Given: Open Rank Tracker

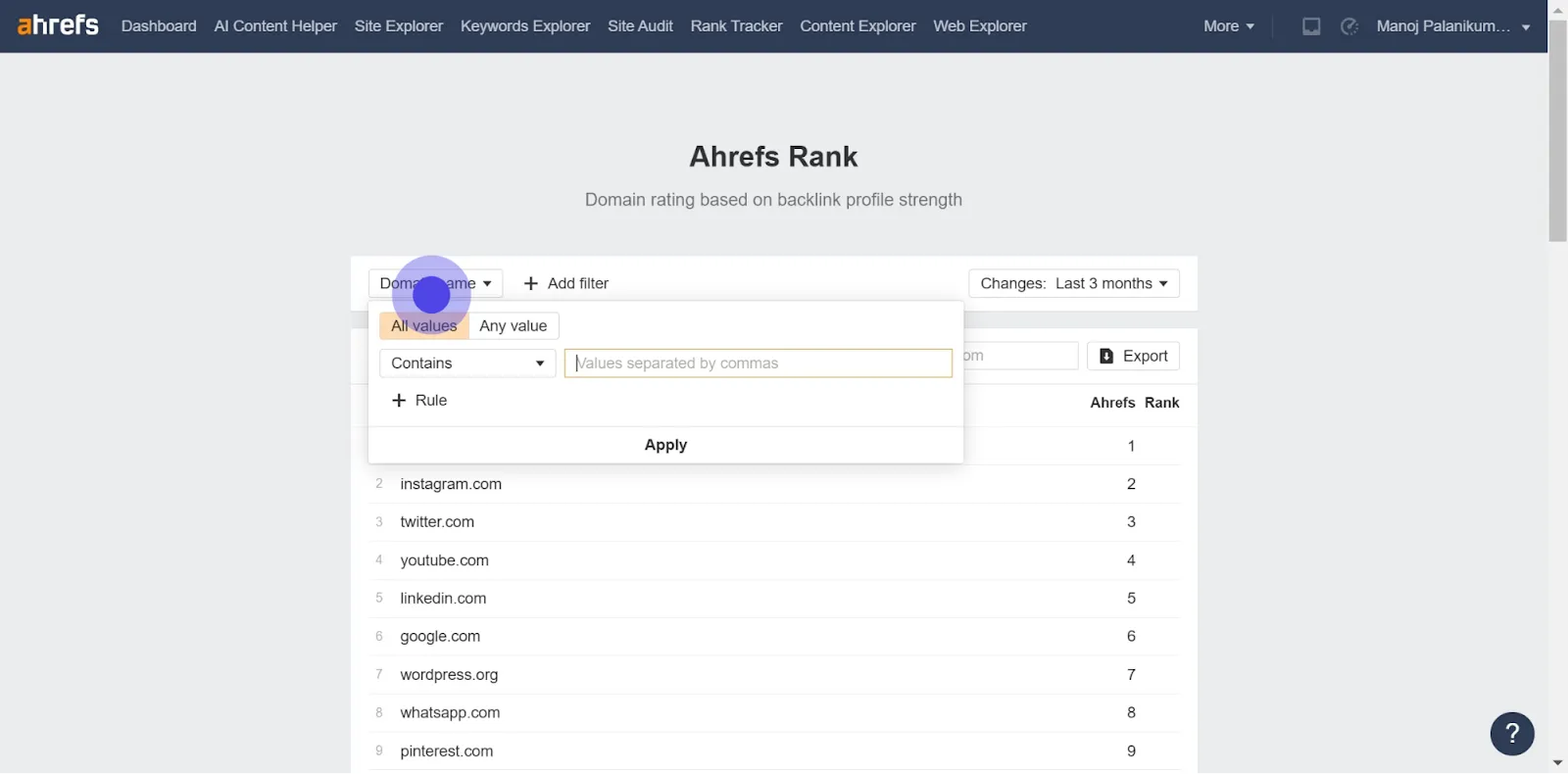Looking at the screenshot, I should (736, 26).
